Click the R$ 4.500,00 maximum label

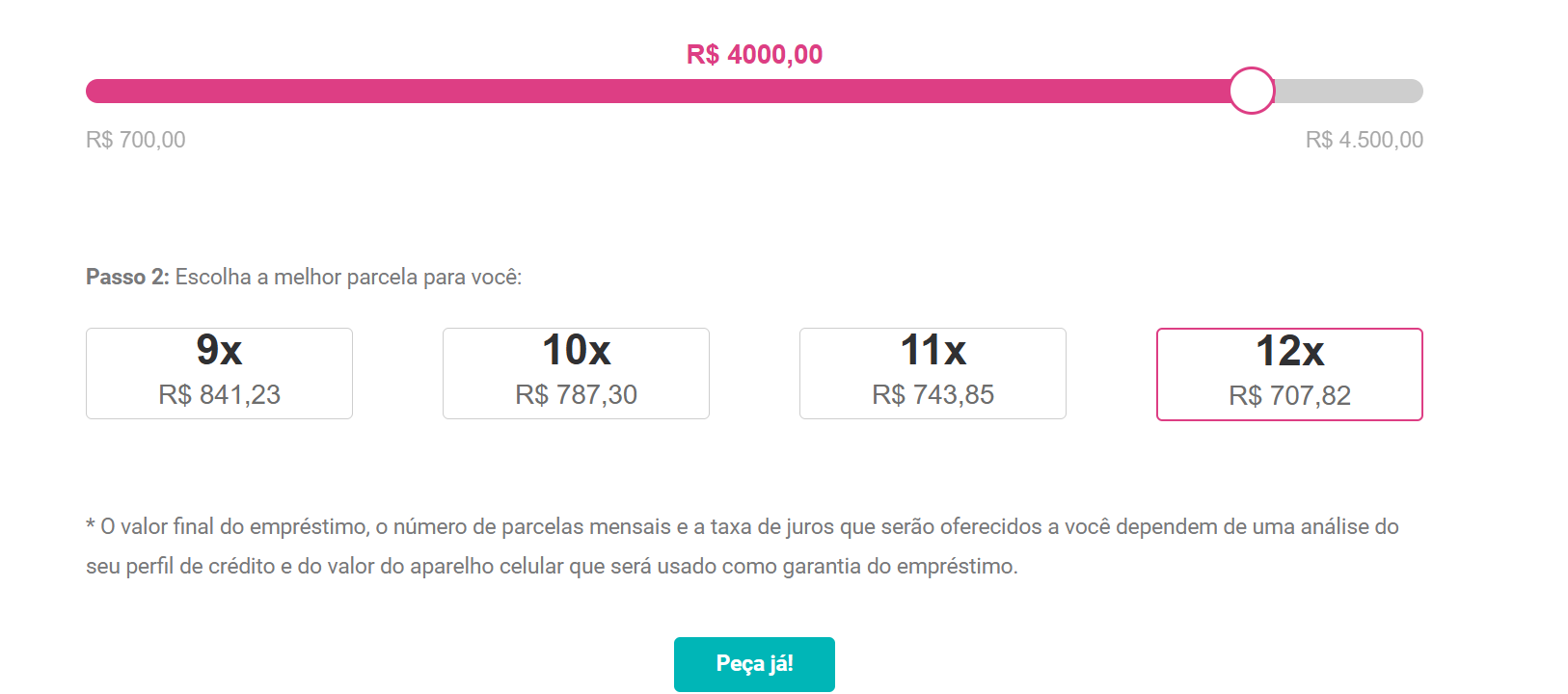click(1364, 140)
